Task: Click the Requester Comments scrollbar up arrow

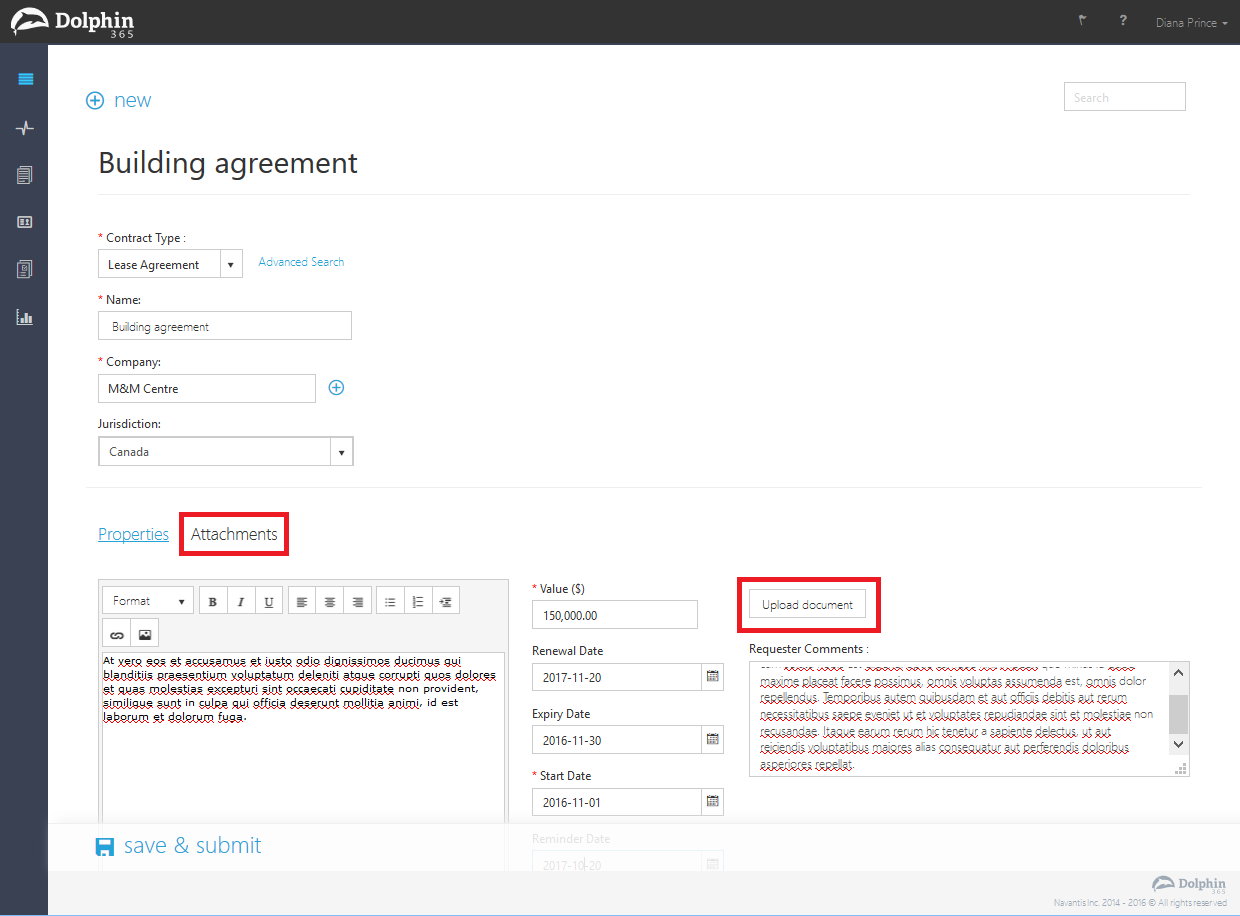Action: coord(1178,672)
